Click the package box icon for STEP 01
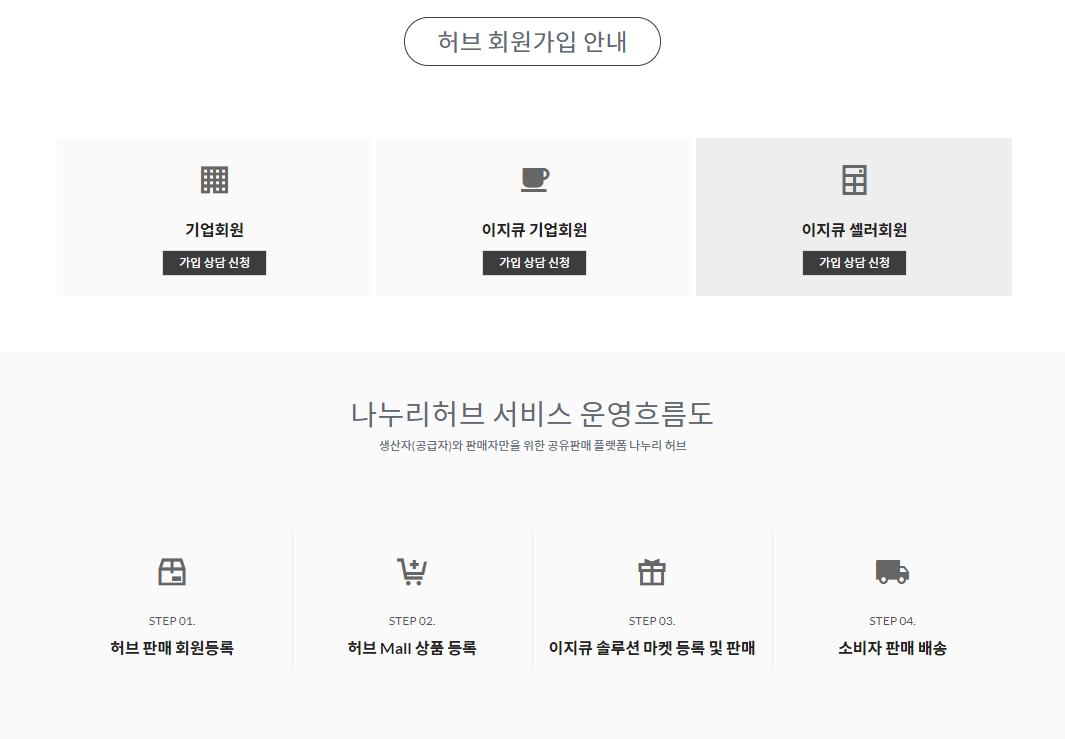This screenshot has width=1065, height=739. (172, 571)
